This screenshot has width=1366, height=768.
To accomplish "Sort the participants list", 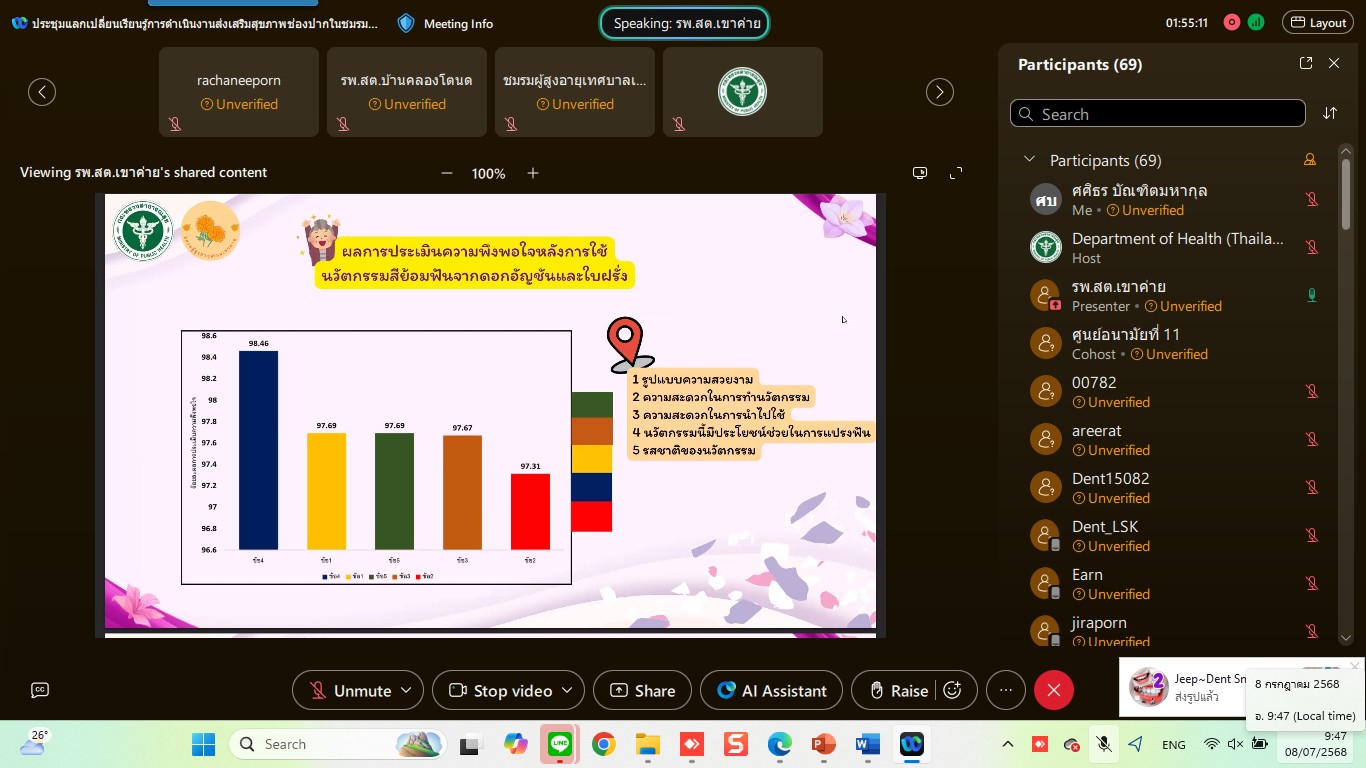I will [x=1330, y=113].
